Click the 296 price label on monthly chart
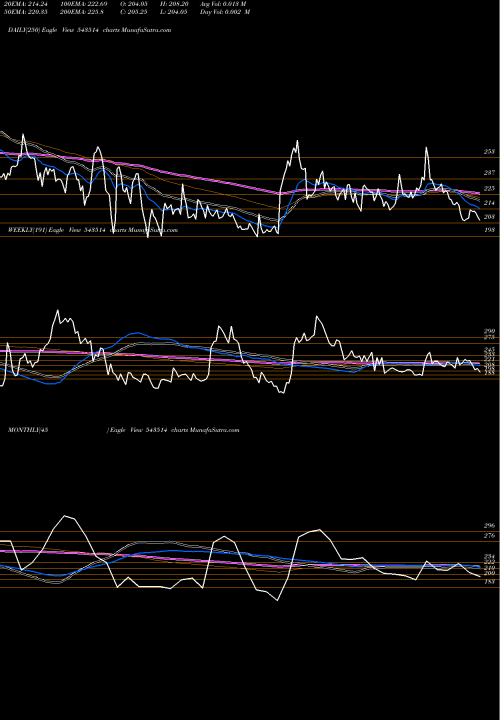Image resolution: width=500 pixels, height=720 pixels. pos(489,526)
